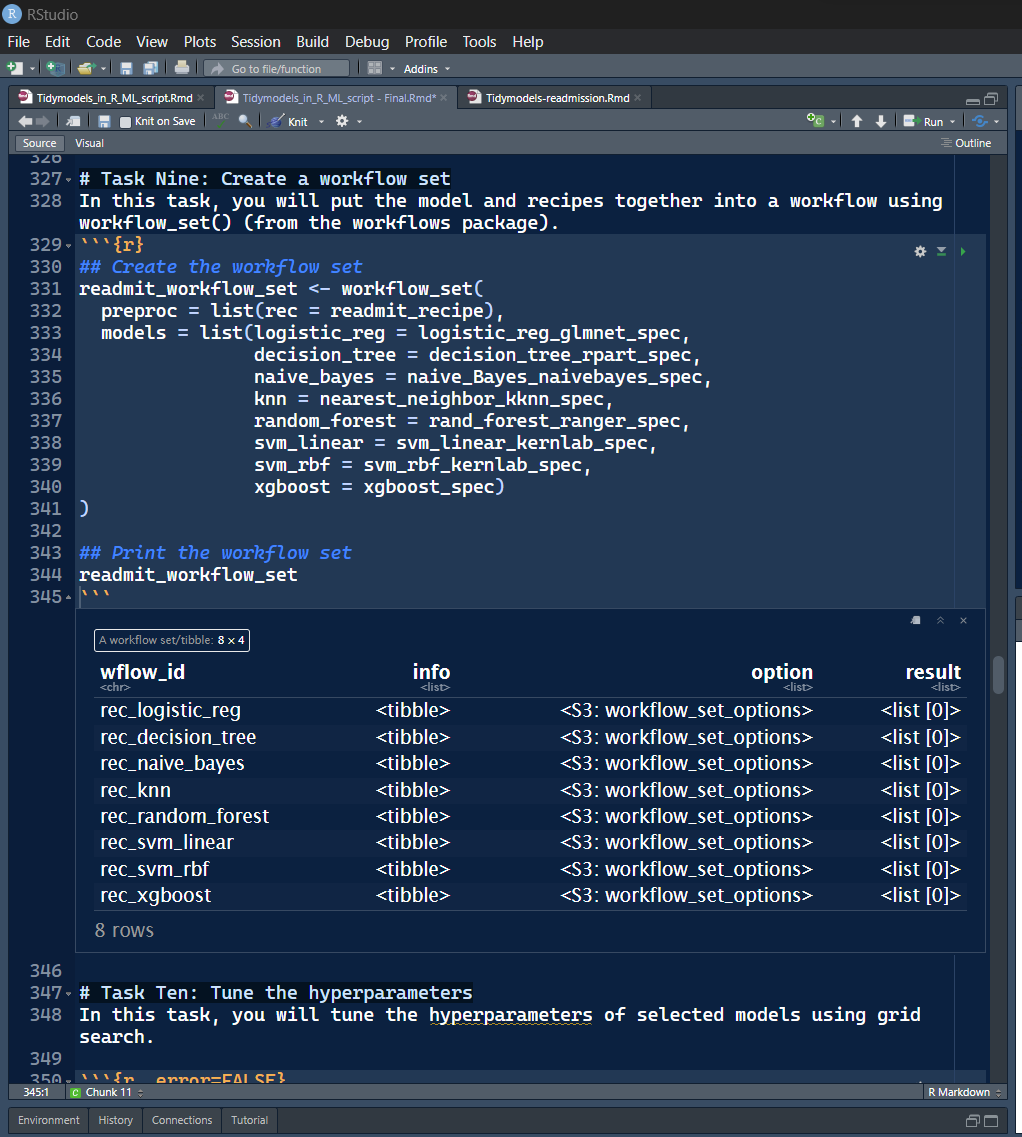Image resolution: width=1022 pixels, height=1137 pixels.
Task: Click the editor settings gear icon
Action: [x=342, y=121]
